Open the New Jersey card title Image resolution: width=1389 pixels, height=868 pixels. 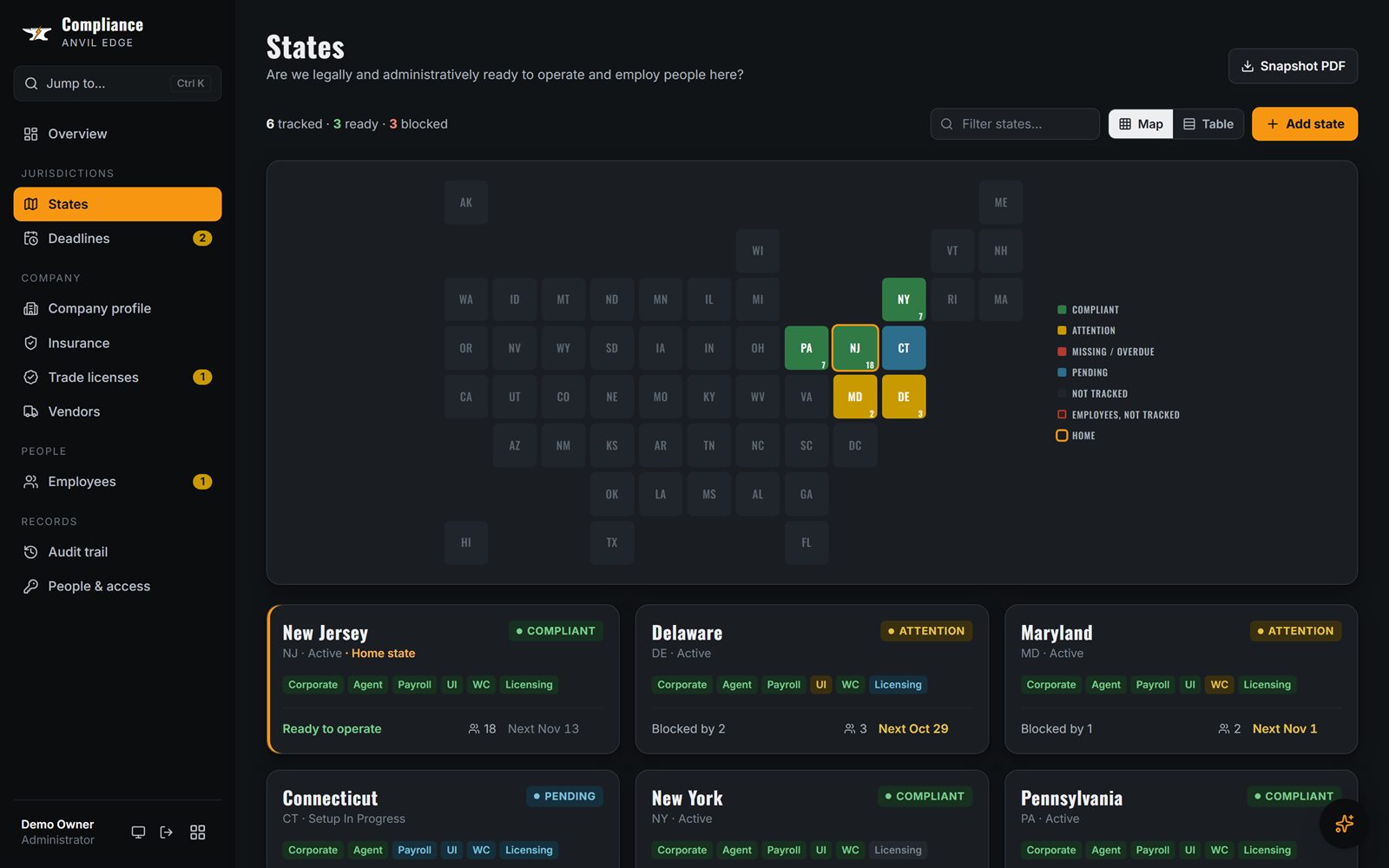(x=326, y=633)
